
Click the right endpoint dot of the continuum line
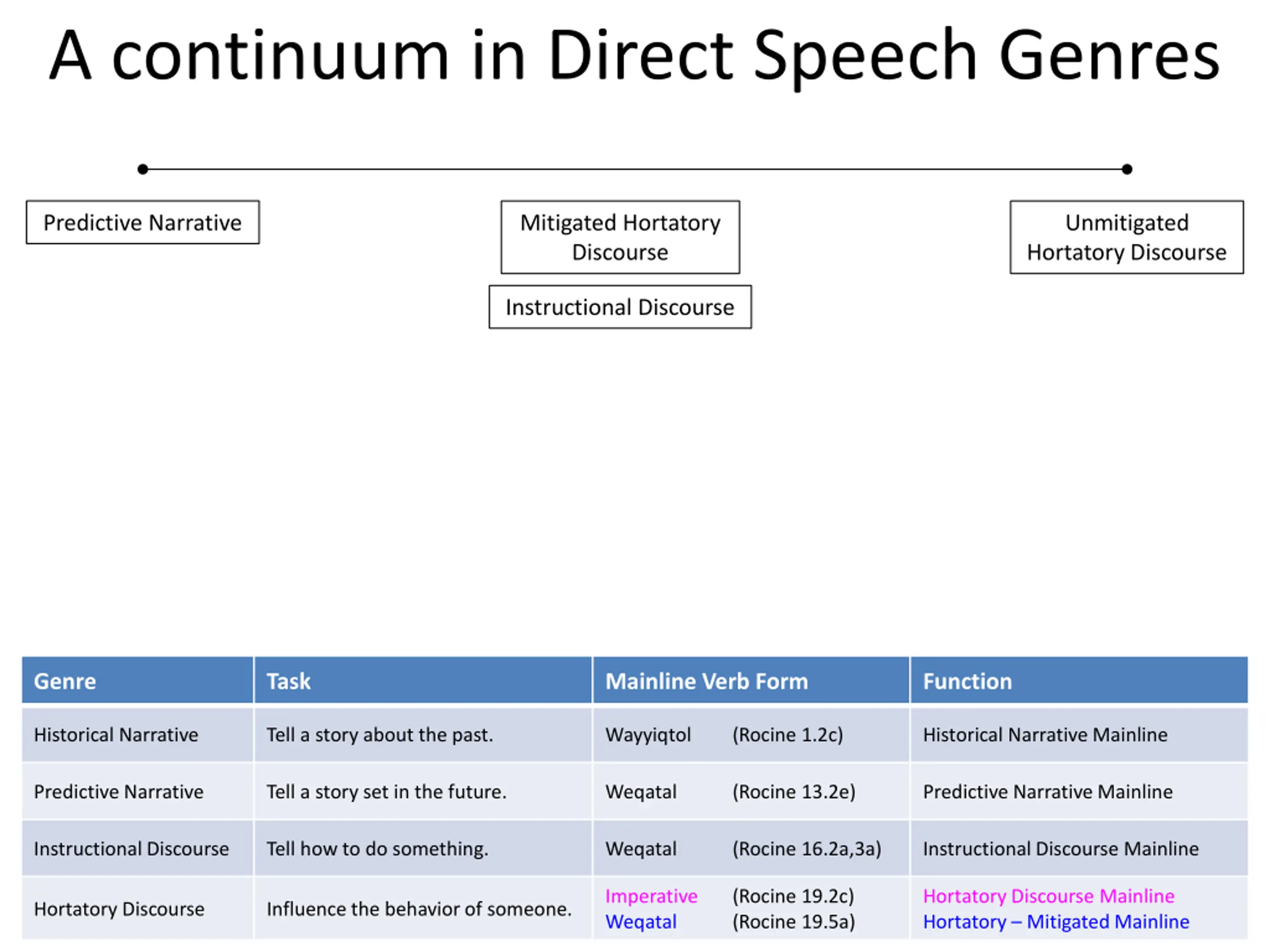(x=1127, y=169)
